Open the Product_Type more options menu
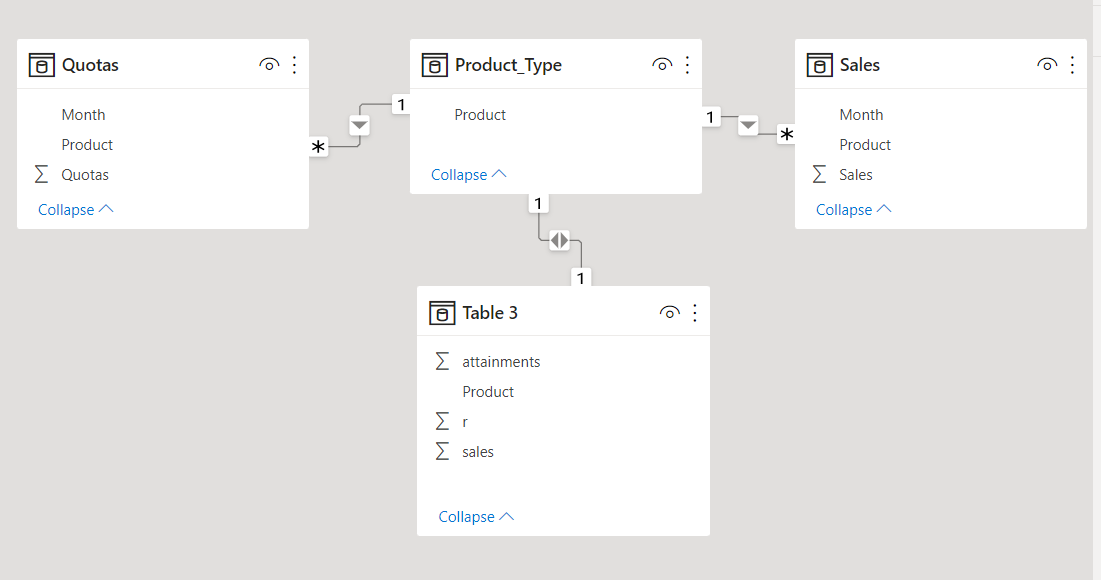Image resolution: width=1101 pixels, height=580 pixels. 687,65
